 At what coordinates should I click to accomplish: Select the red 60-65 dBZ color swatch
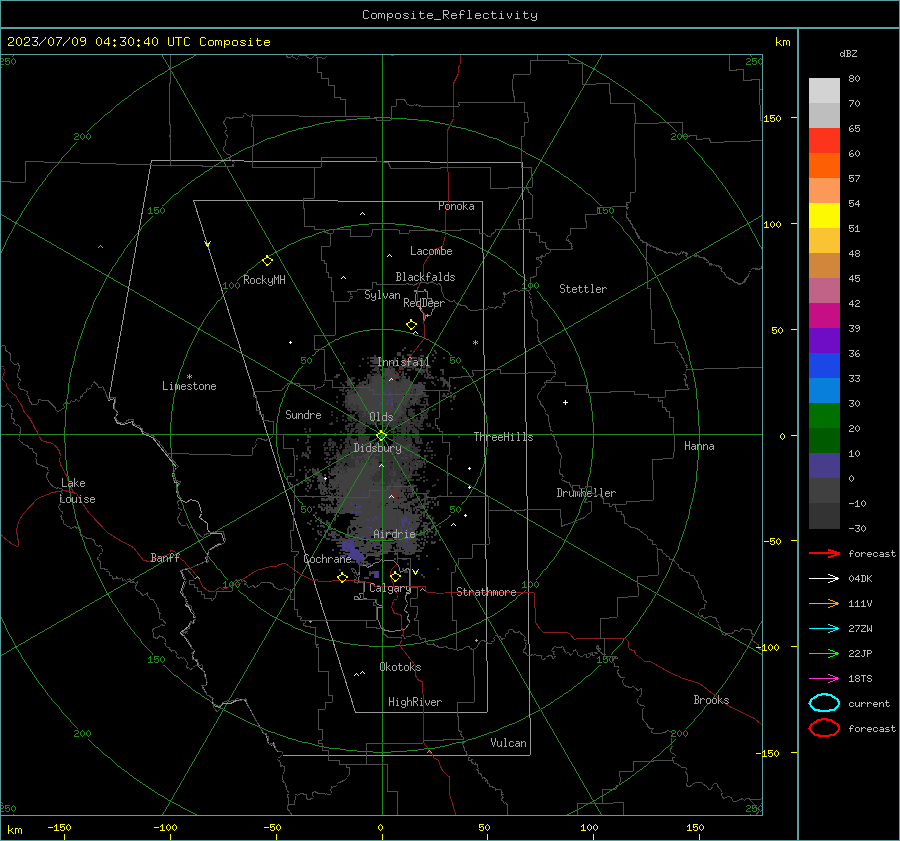(824, 141)
